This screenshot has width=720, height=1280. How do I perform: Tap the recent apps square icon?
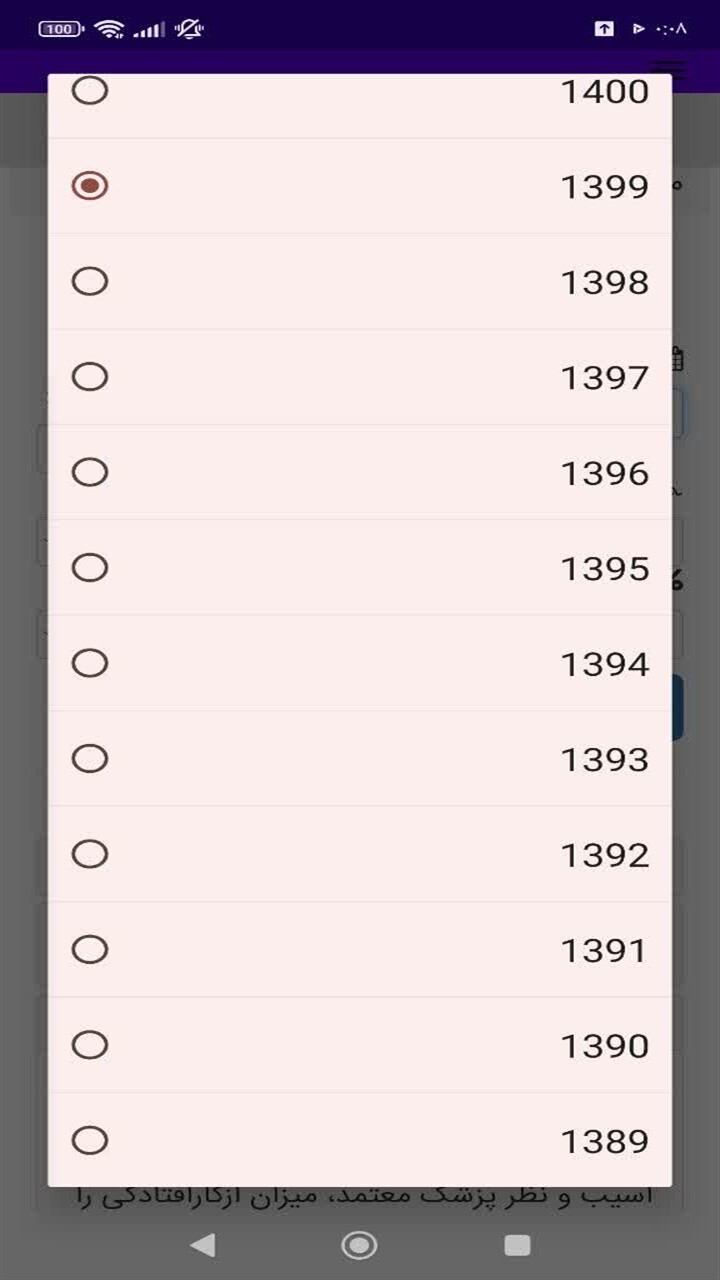(517, 1245)
